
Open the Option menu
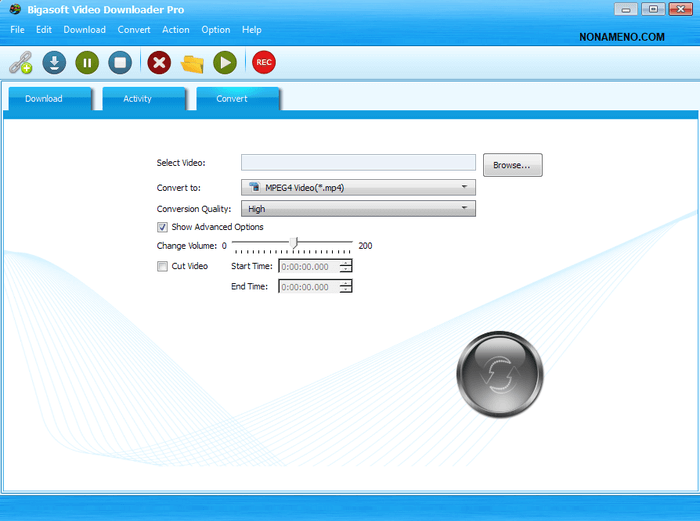[215, 30]
